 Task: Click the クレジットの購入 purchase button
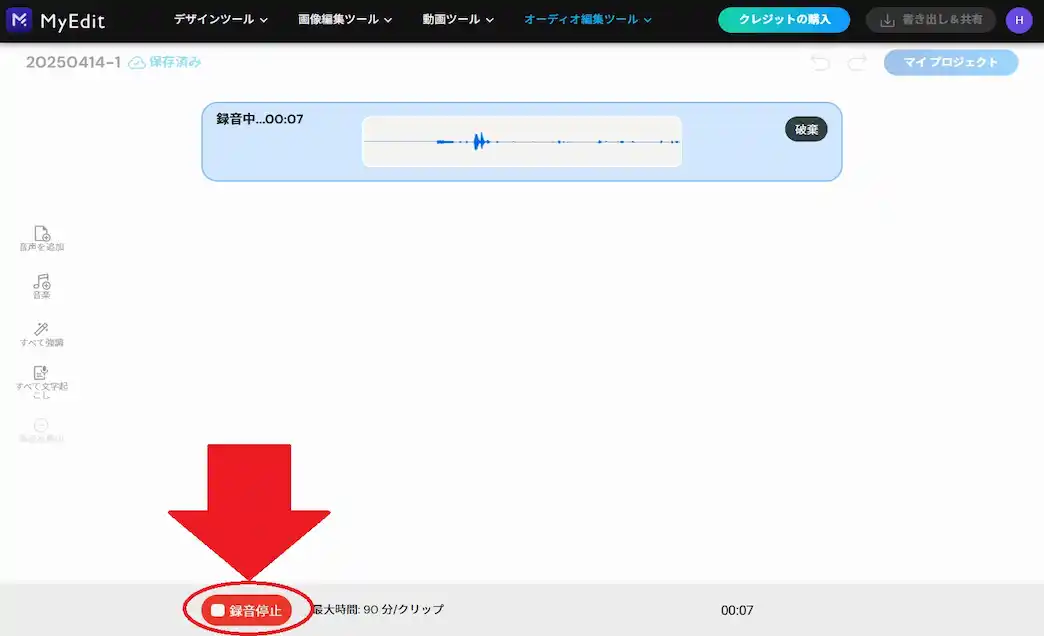pyautogui.click(x=783, y=19)
